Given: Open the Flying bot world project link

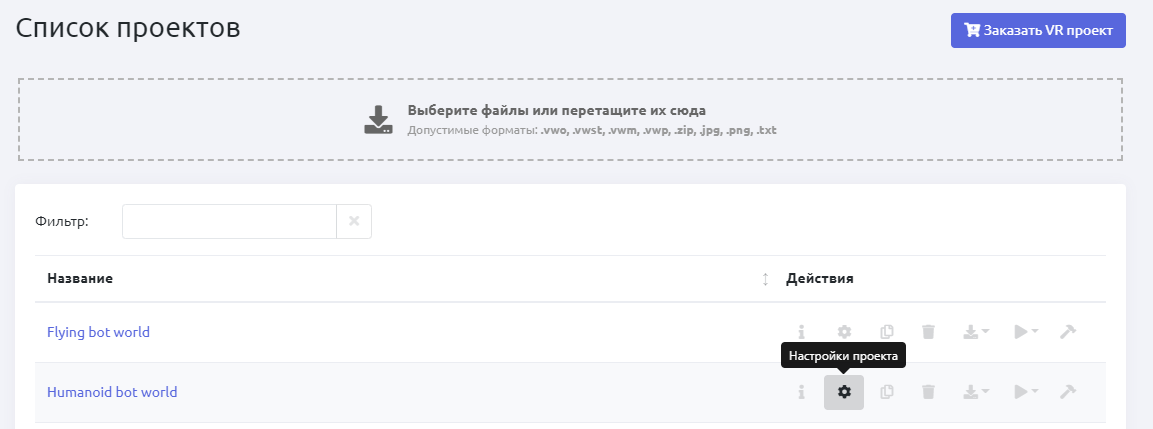Looking at the screenshot, I should (98, 332).
